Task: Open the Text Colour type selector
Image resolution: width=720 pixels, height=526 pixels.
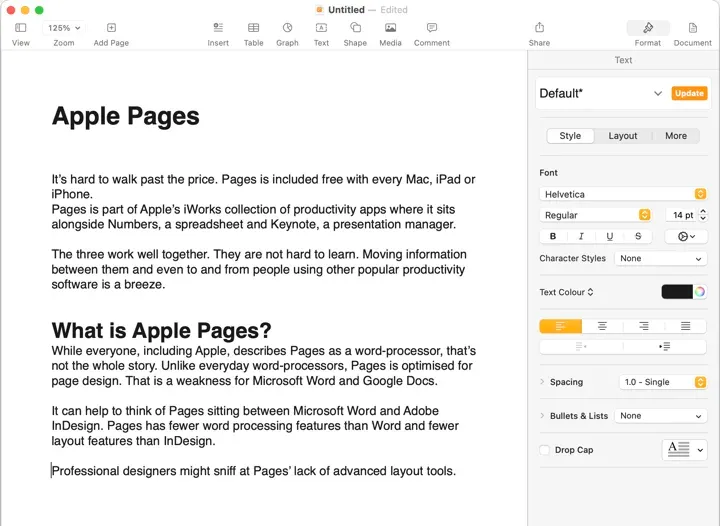Action: tap(567, 292)
